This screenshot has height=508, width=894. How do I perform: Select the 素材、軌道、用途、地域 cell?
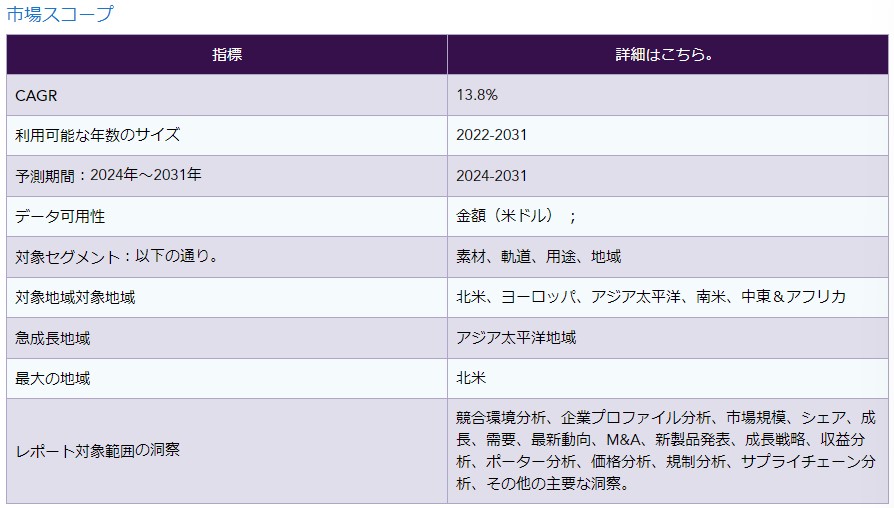click(x=538, y=257)
